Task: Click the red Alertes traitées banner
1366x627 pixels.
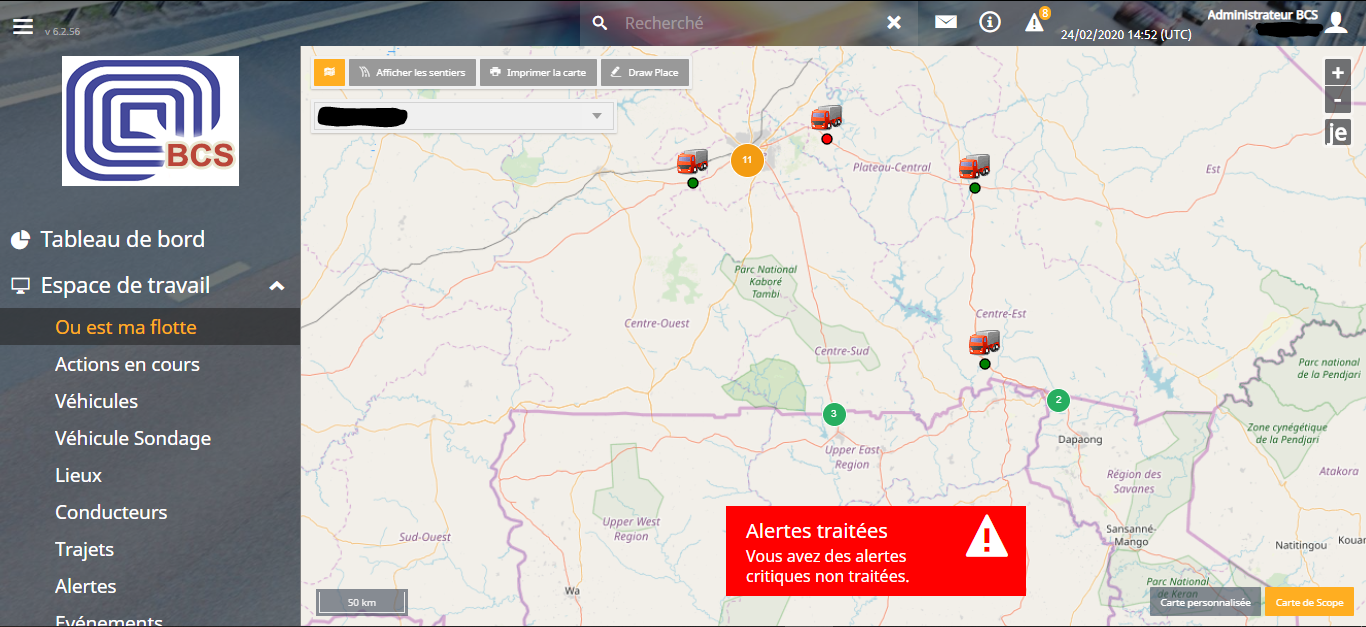Action: coord(875,550)
